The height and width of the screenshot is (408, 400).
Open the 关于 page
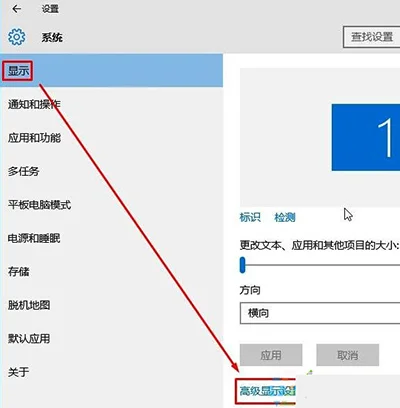(18, 372)
